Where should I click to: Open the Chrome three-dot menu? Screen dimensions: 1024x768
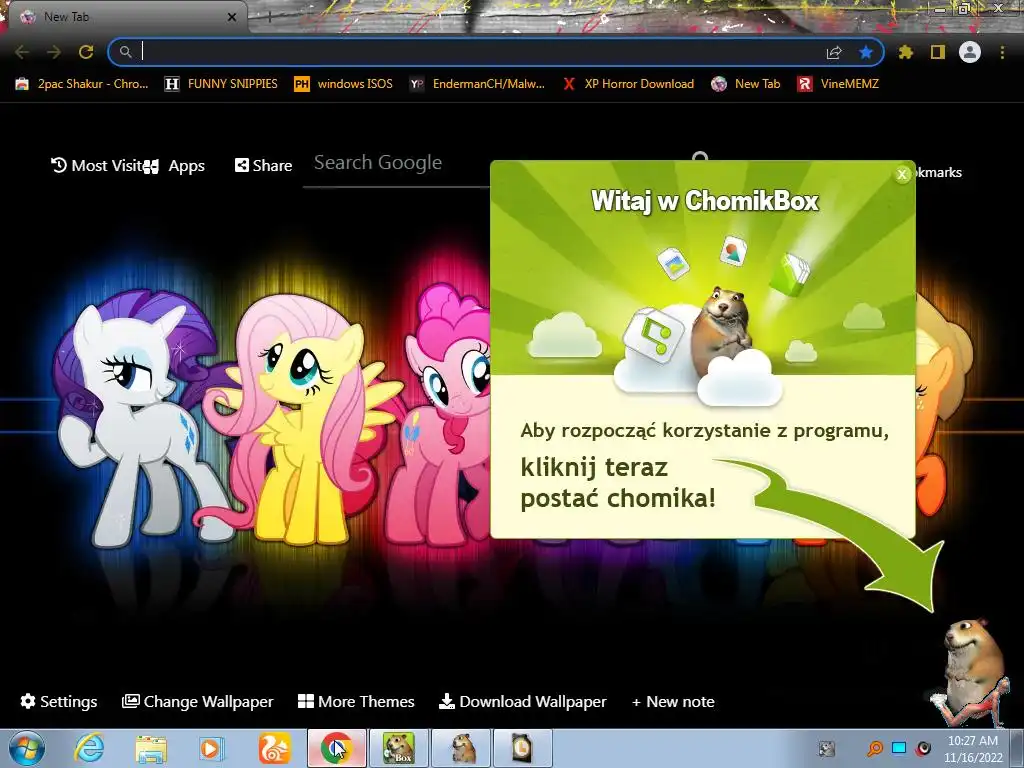(x=1002, y=52)
